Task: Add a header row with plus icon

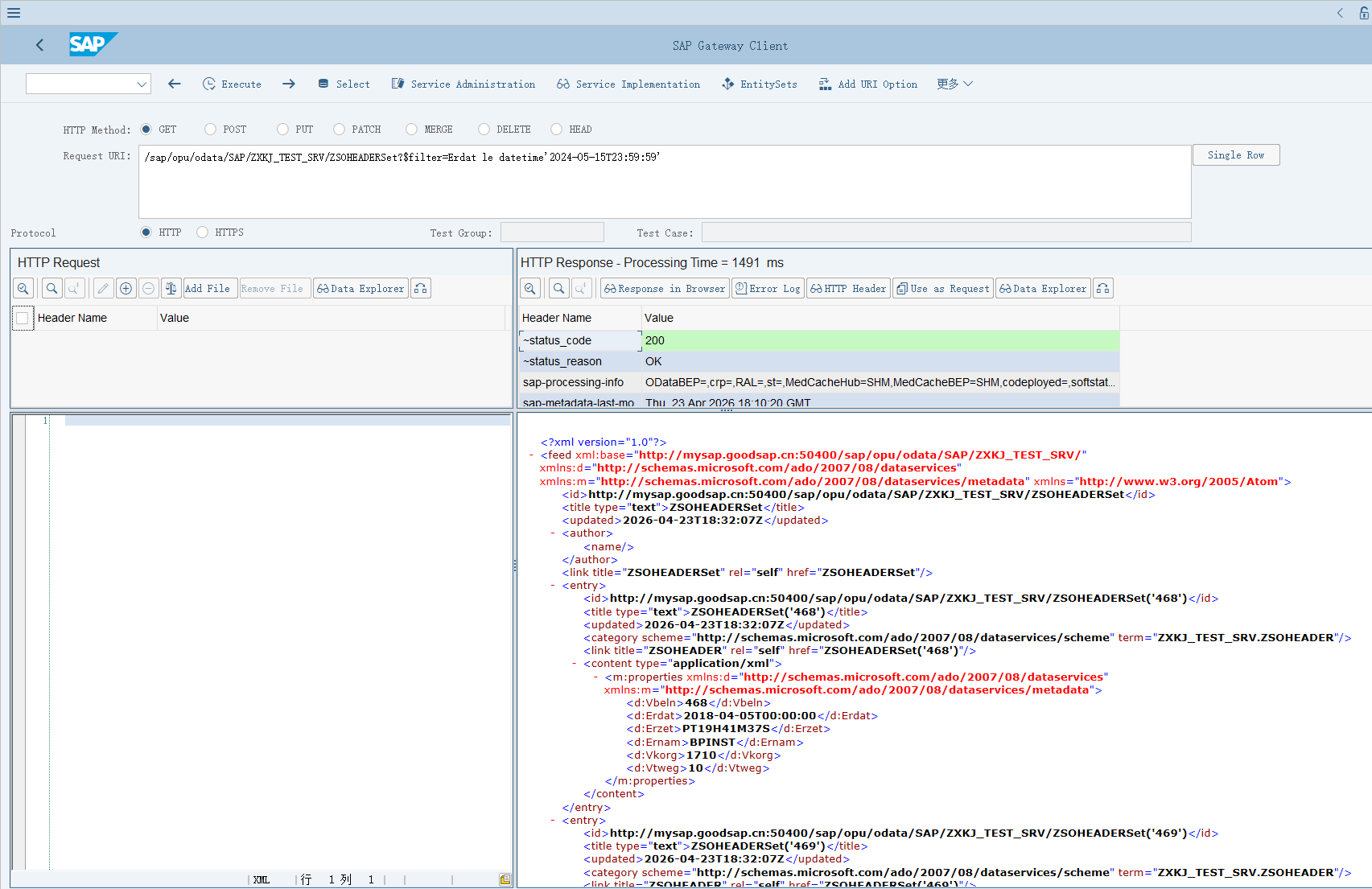Action: pyautogui.click(x=126, y=288)
